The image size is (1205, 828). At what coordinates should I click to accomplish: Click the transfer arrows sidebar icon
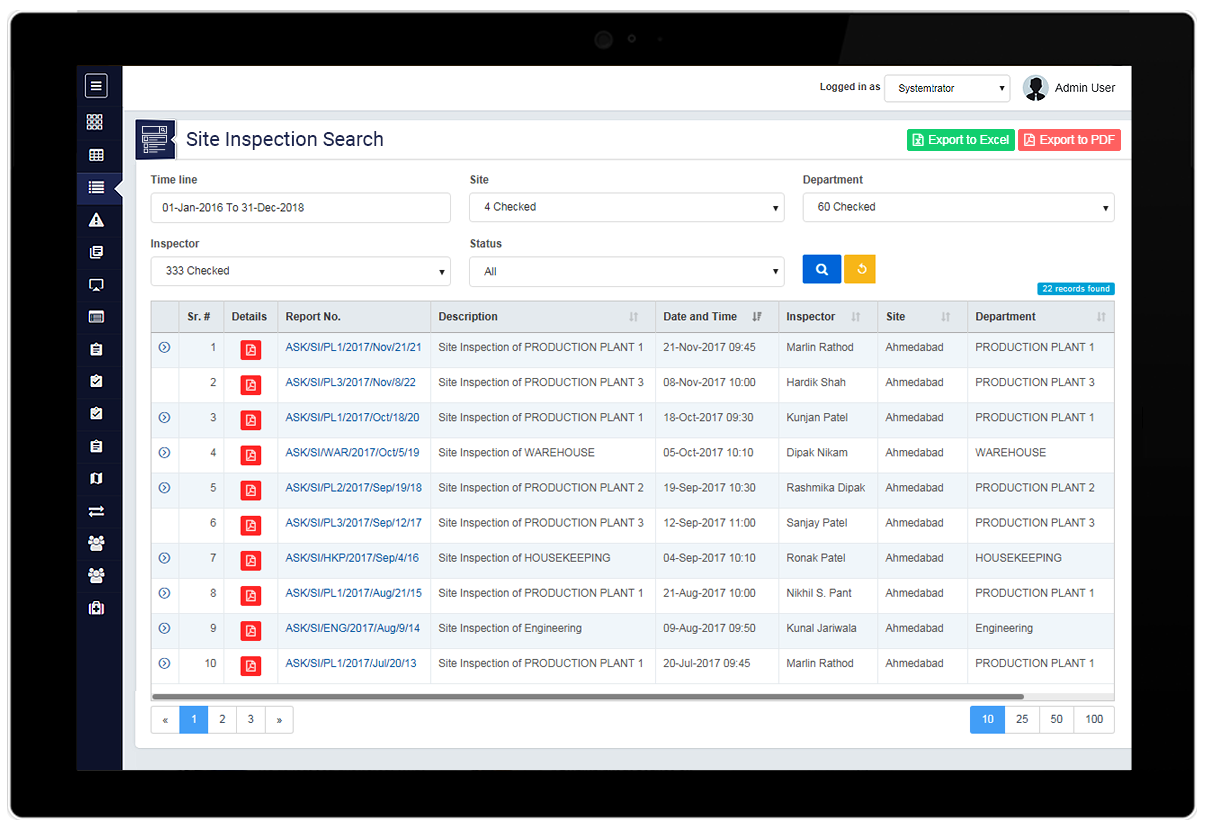click(x=96, y=511)
